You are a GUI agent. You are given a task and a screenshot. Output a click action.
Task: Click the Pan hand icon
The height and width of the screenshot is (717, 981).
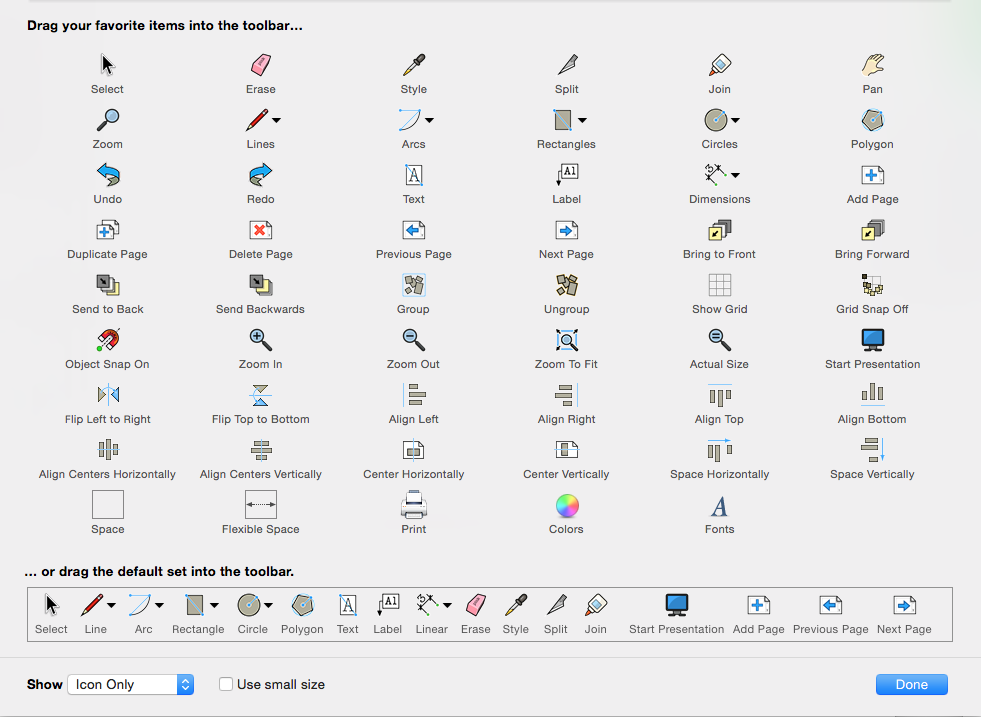[x=872, y=66]
